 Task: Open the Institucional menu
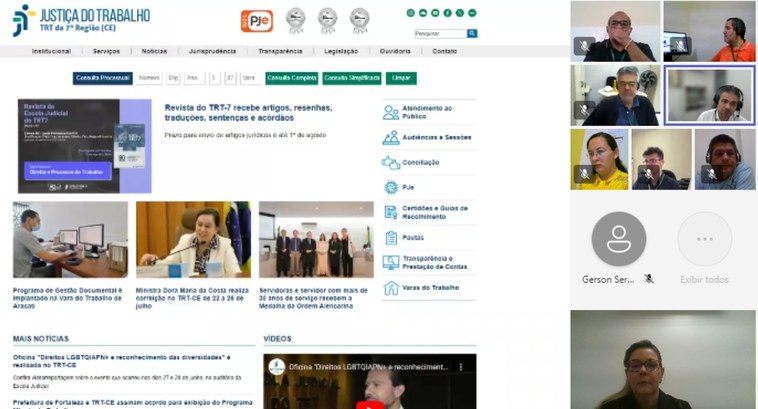[x=51, y=51]
